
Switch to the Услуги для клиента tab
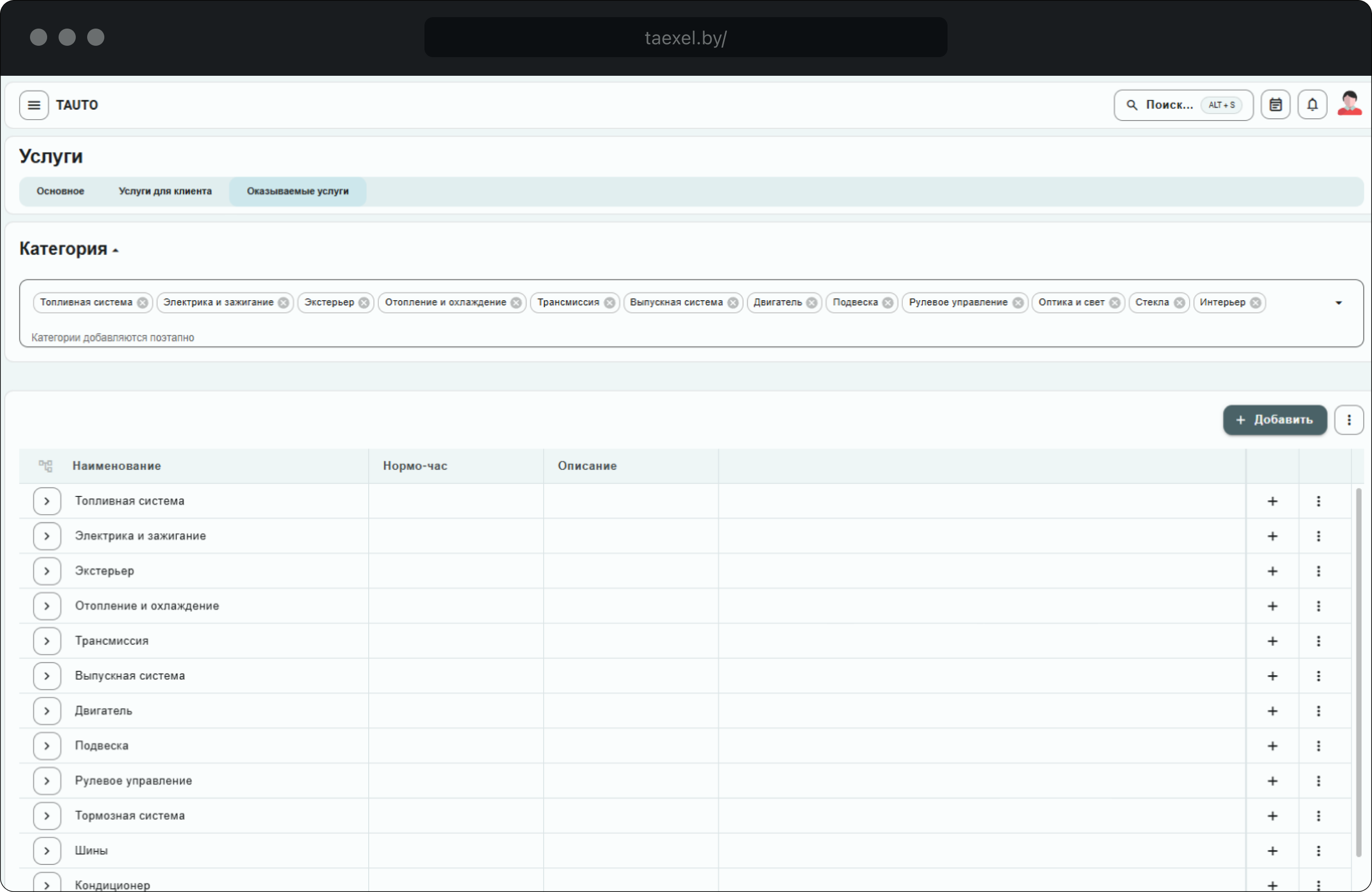pos(165,192)
